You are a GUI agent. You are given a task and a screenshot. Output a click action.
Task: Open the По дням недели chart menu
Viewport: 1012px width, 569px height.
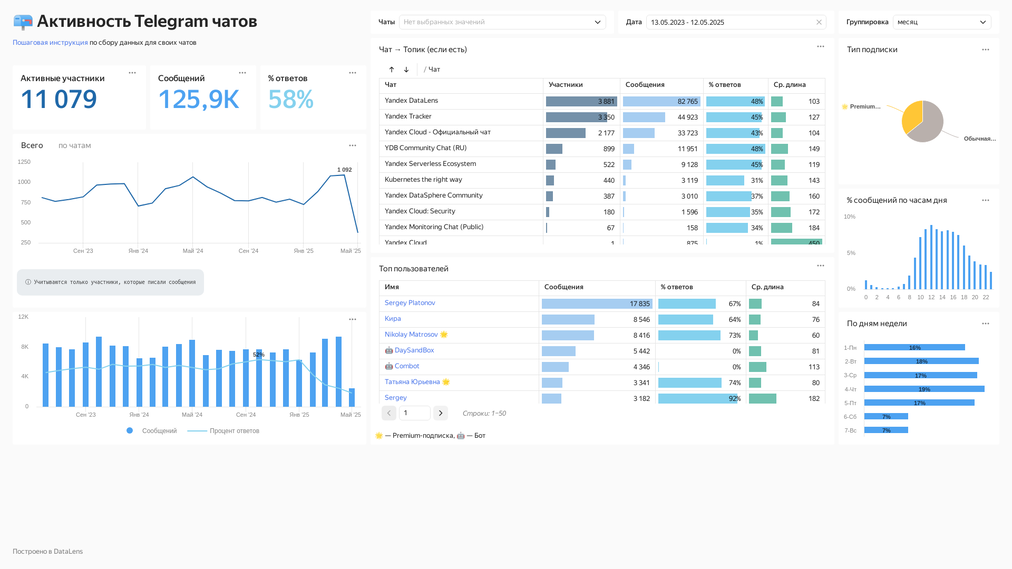pyautogui.click(x=985, y=324)
